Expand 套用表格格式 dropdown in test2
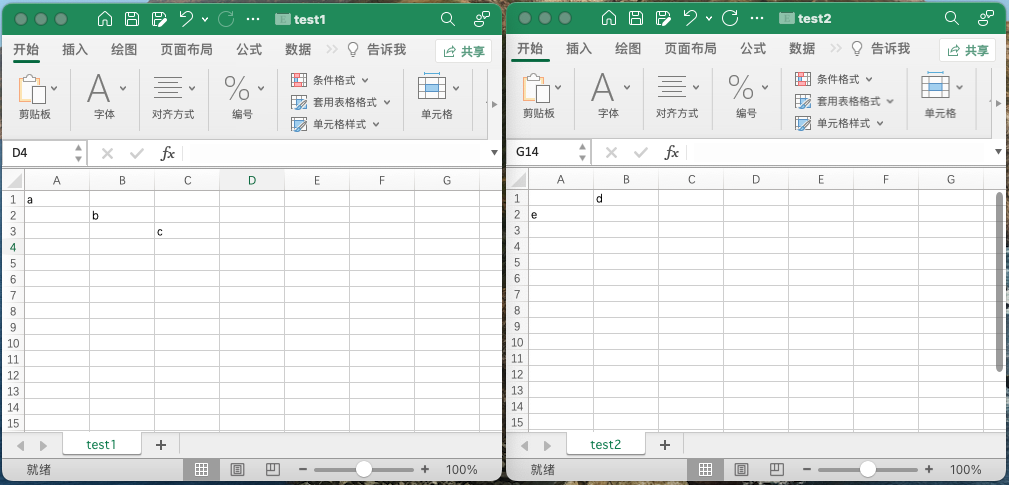This screenshot has height=485, width=1009. click(891, 102)
